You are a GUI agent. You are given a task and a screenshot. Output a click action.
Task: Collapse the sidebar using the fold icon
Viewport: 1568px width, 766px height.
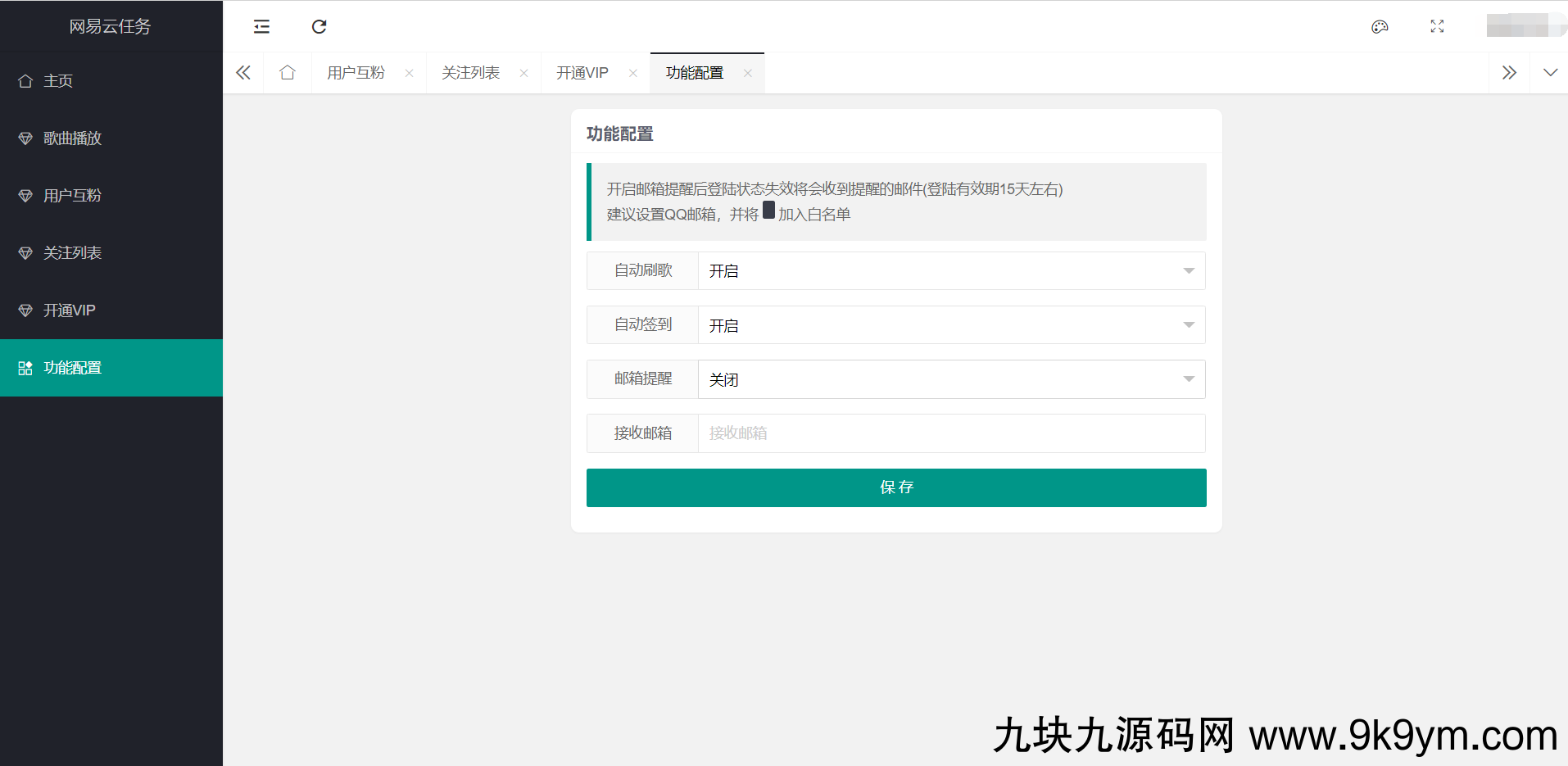point(261,26)
